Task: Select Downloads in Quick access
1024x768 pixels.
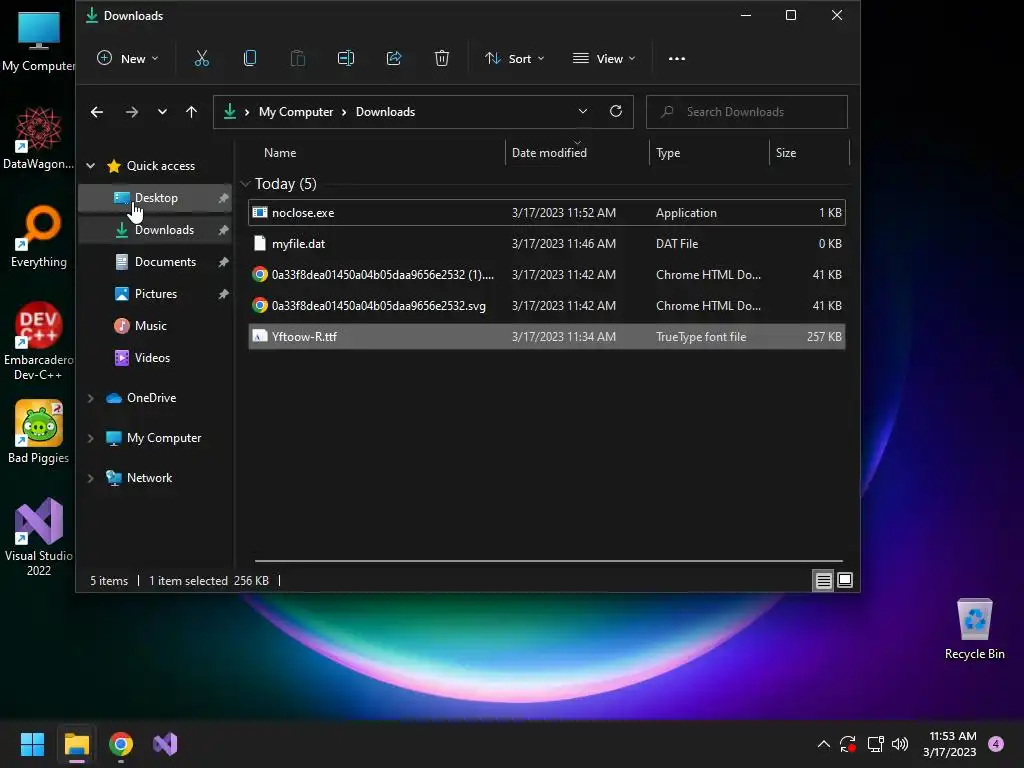Action: pos(155,230)
